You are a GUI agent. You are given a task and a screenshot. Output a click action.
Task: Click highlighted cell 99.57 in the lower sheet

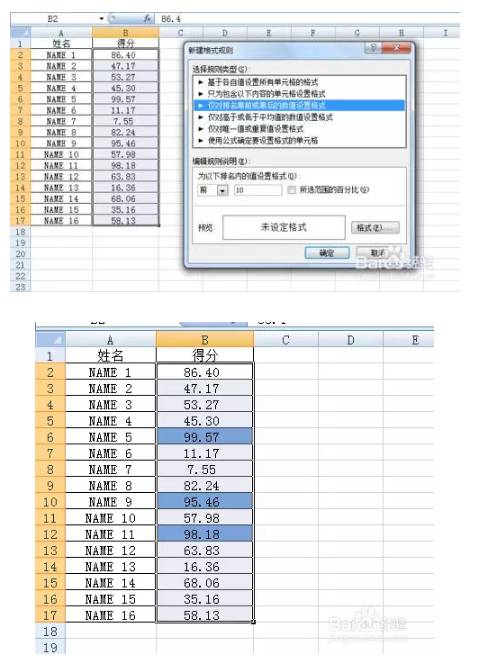(205, 437)
